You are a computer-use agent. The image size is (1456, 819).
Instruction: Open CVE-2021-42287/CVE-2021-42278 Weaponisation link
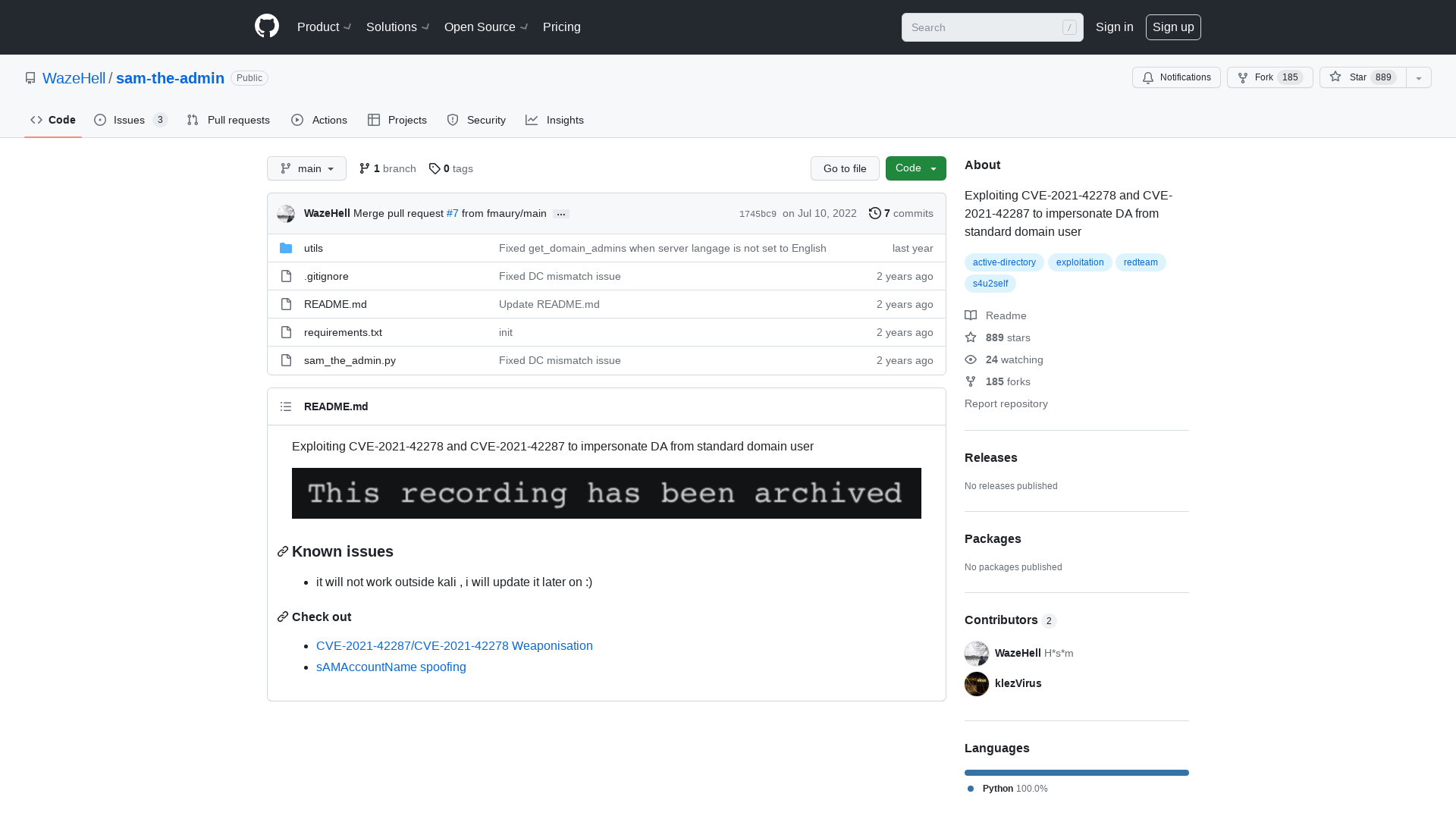pos(454,645)
